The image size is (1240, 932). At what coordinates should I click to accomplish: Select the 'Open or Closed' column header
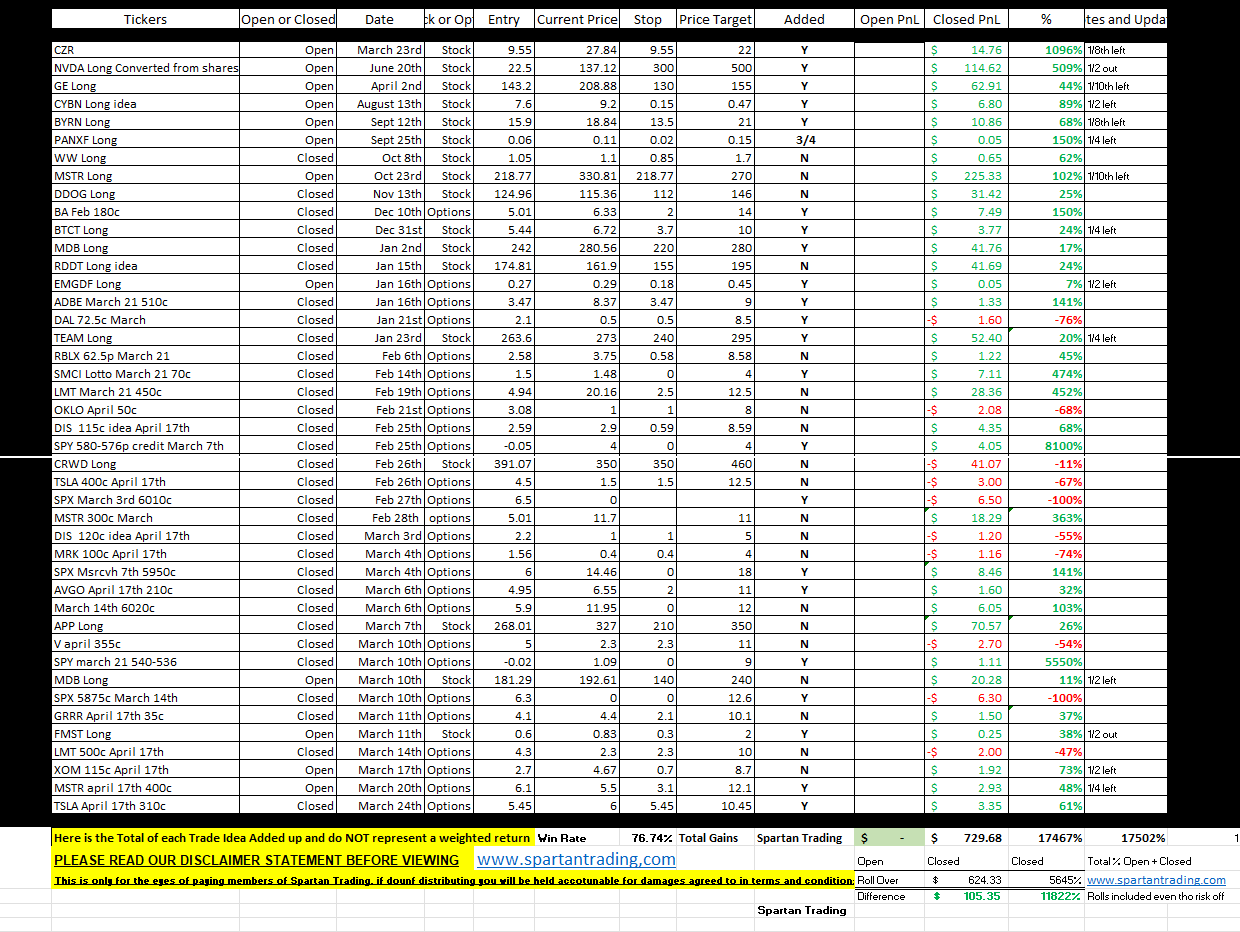point(289,19)
